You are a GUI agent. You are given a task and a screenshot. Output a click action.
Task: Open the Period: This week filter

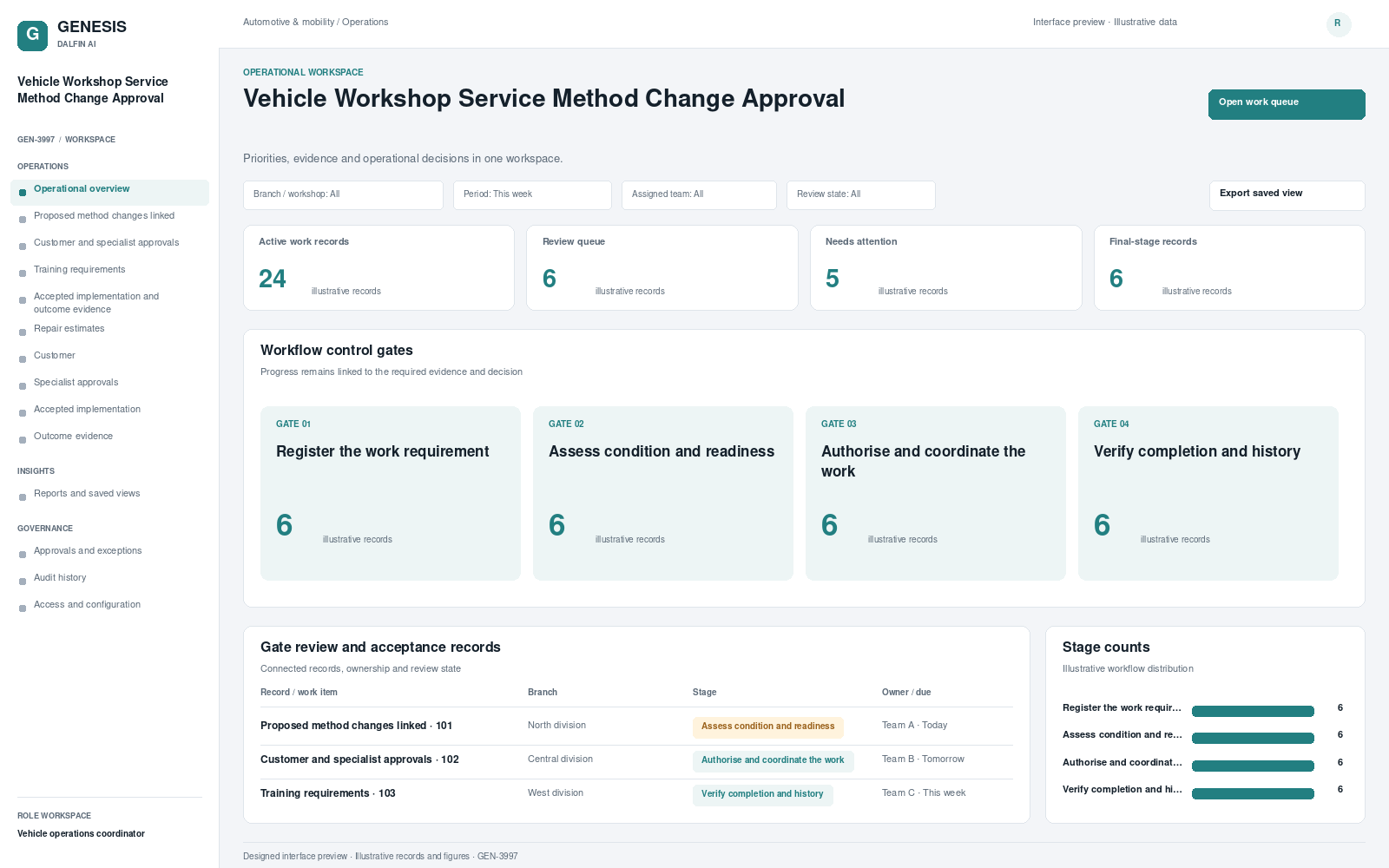[532, 195]
